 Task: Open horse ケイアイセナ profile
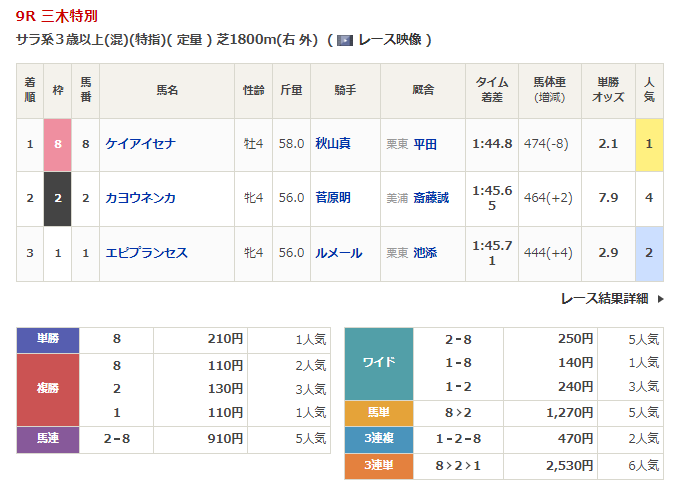tap(141, 144)
